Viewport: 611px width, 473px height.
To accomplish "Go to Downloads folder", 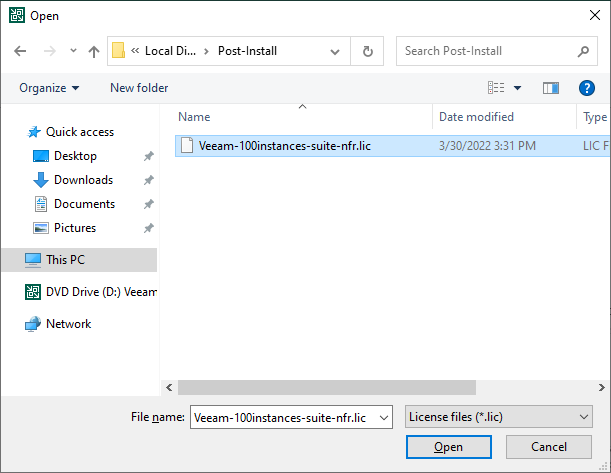I will (83, 180).
